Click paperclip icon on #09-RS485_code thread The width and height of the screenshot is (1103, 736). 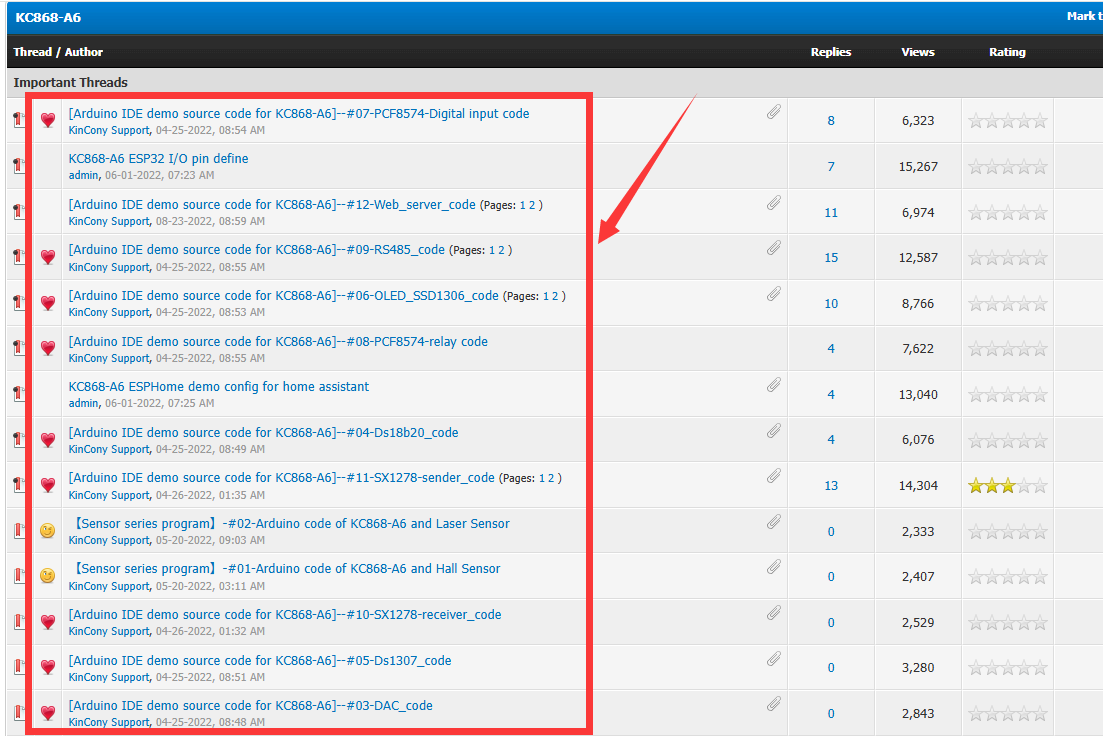[x=774, y=248]
